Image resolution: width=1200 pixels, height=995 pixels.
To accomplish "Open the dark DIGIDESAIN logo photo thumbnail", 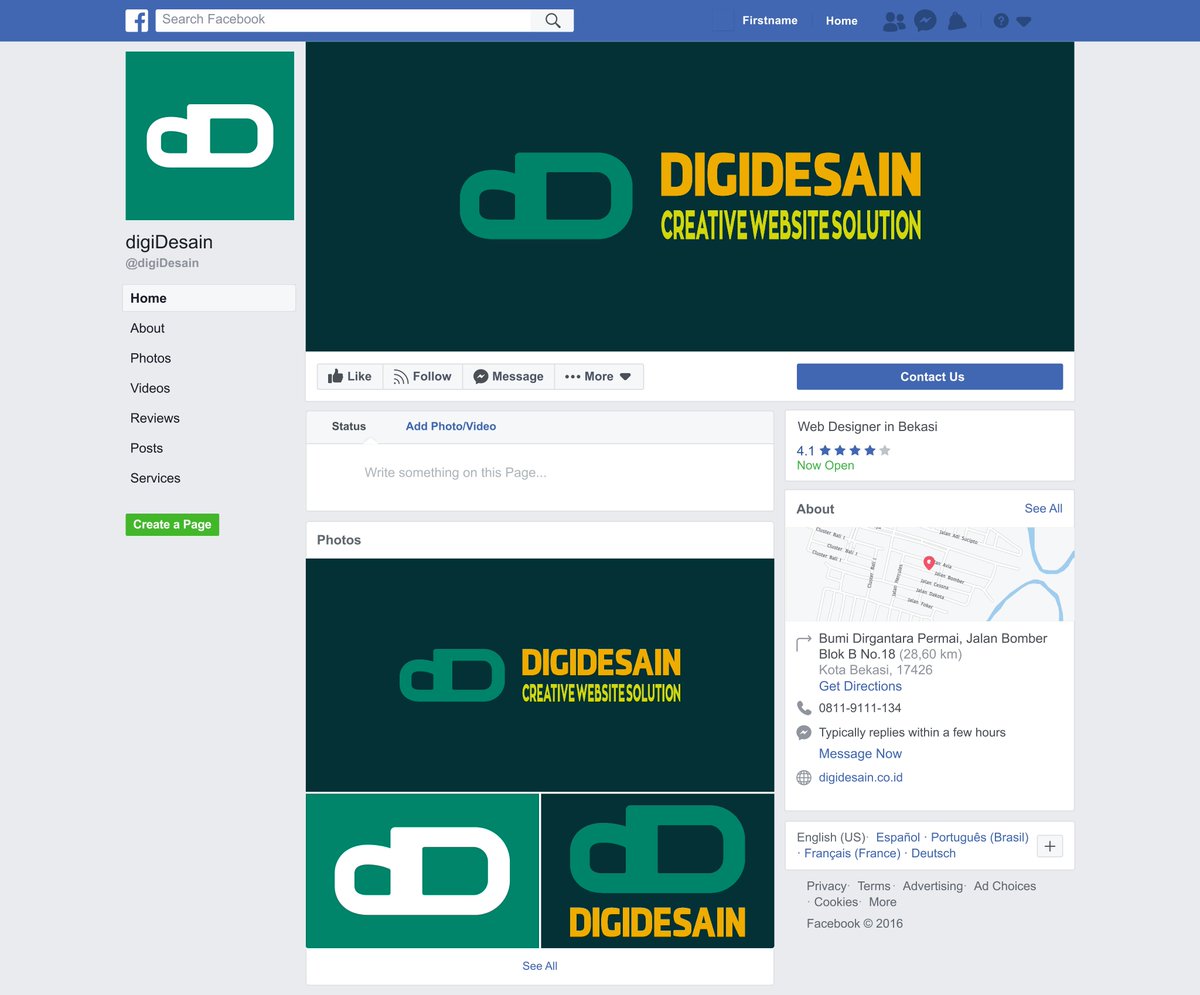I will click(x=658, y=871).
